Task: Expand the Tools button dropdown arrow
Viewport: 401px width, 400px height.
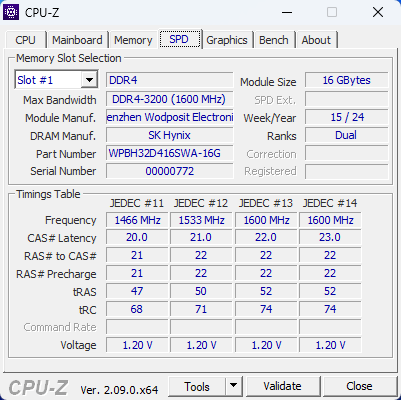Action: pyautogui.click(x=234, y=386)
